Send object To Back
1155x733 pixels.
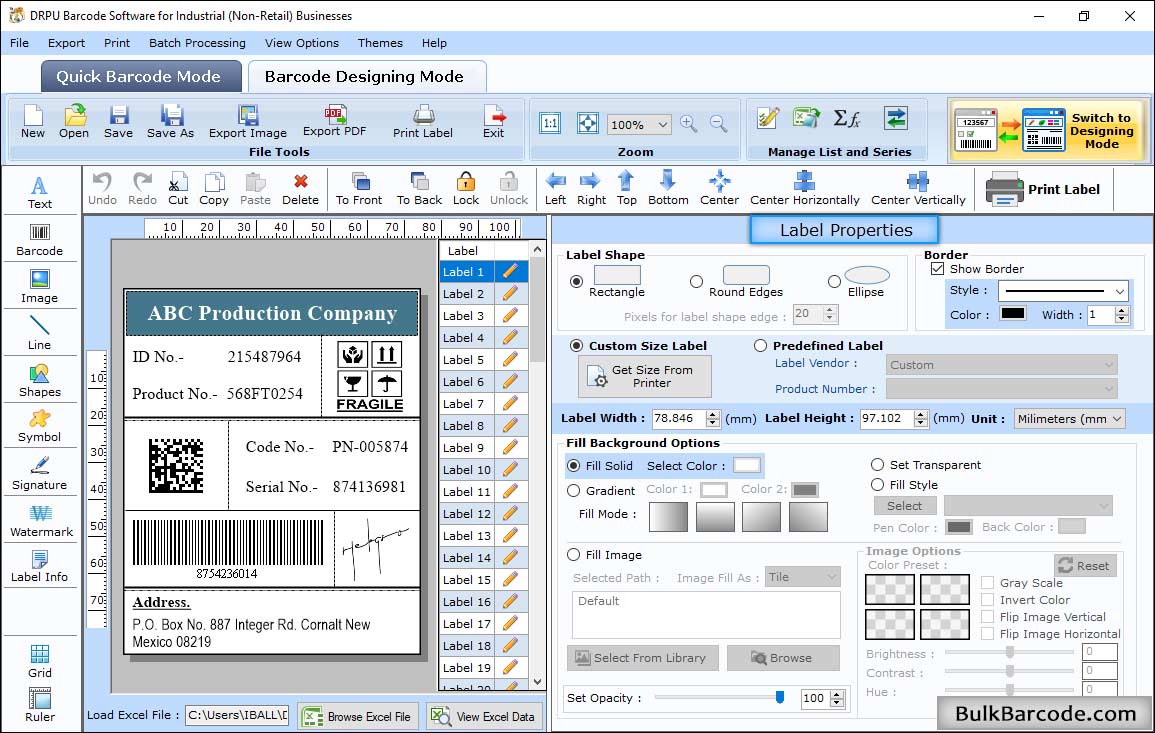tap(419, 189)
